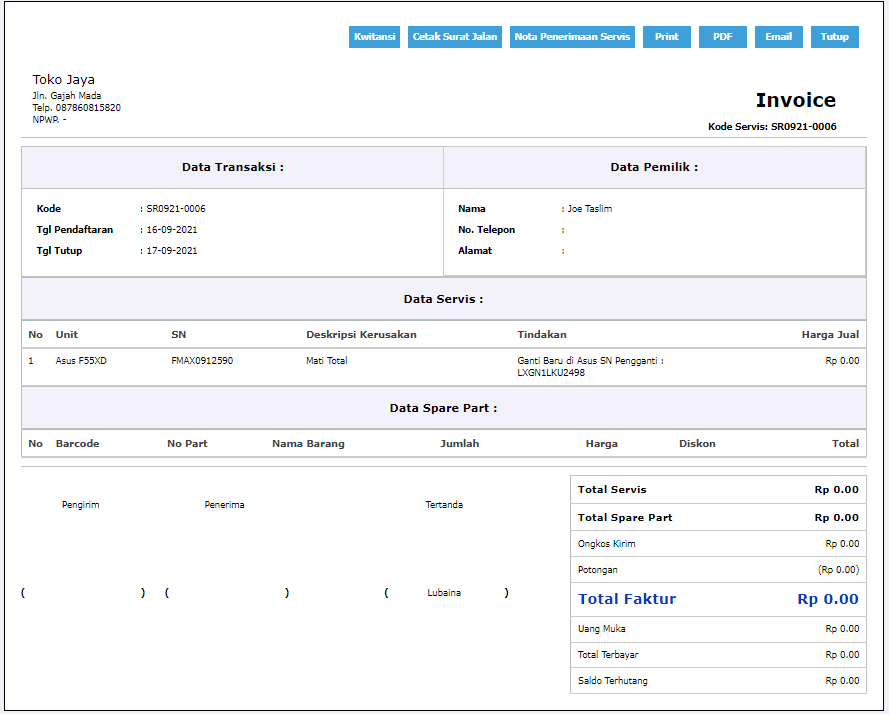The image size is (889, 714).
Task: Click the Total Terbayar label
Action: [x=608, y=655]
